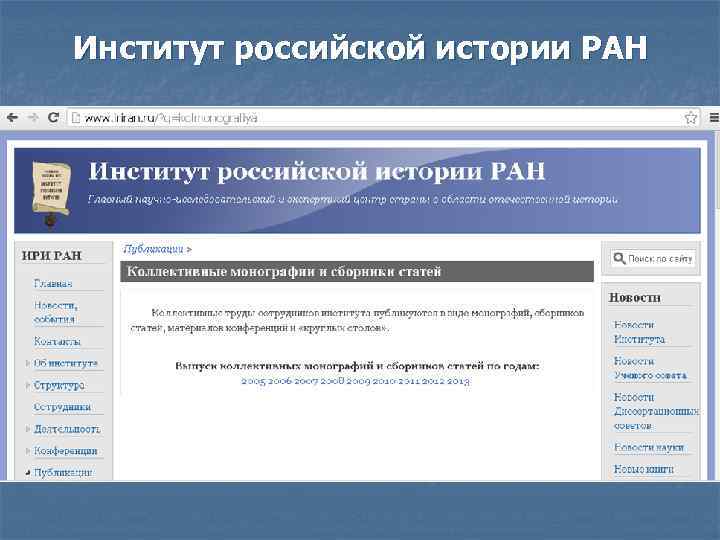
Task: Open the 2006 publications year link
Action: point(280,381)
